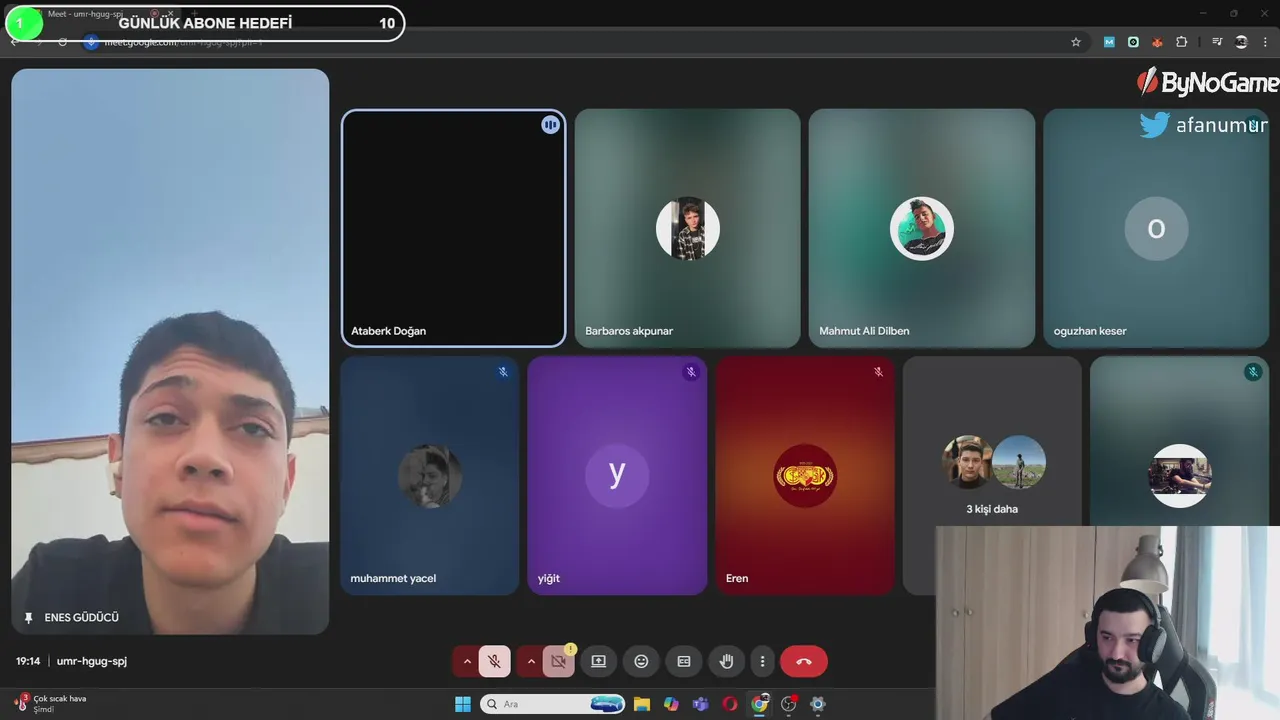Open the three-dot more options menu

(x=762, y=661)
